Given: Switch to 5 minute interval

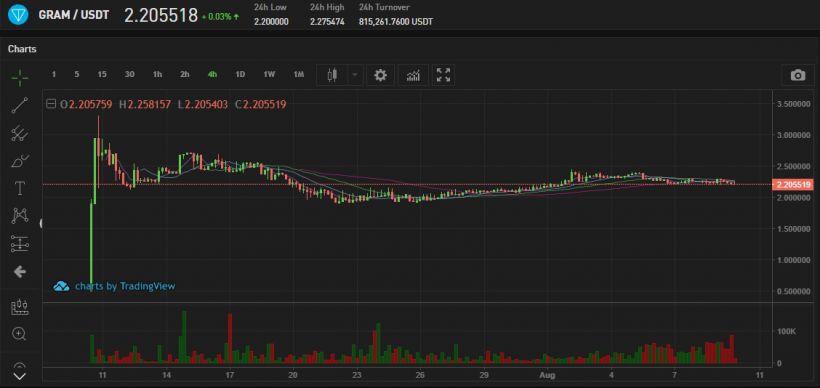Looking at the screenshot, I should click(x=77, y=75).
